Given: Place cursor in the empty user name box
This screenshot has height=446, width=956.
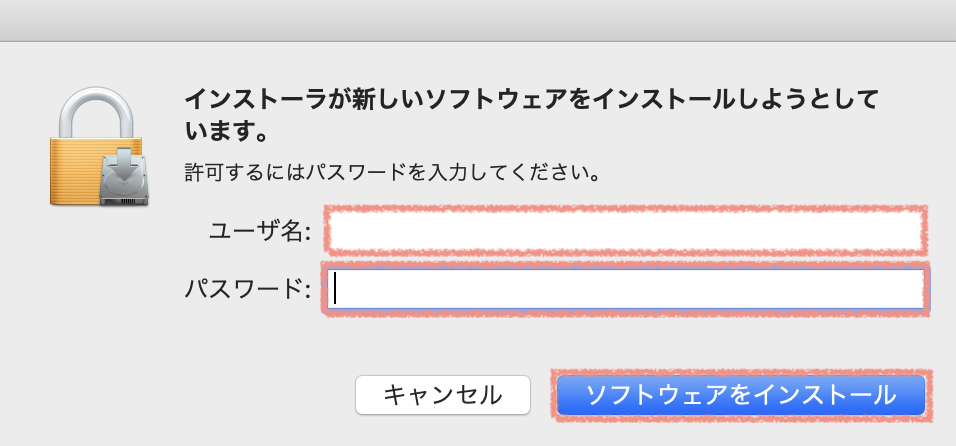Looking at the screenshot, I should 625,230.
